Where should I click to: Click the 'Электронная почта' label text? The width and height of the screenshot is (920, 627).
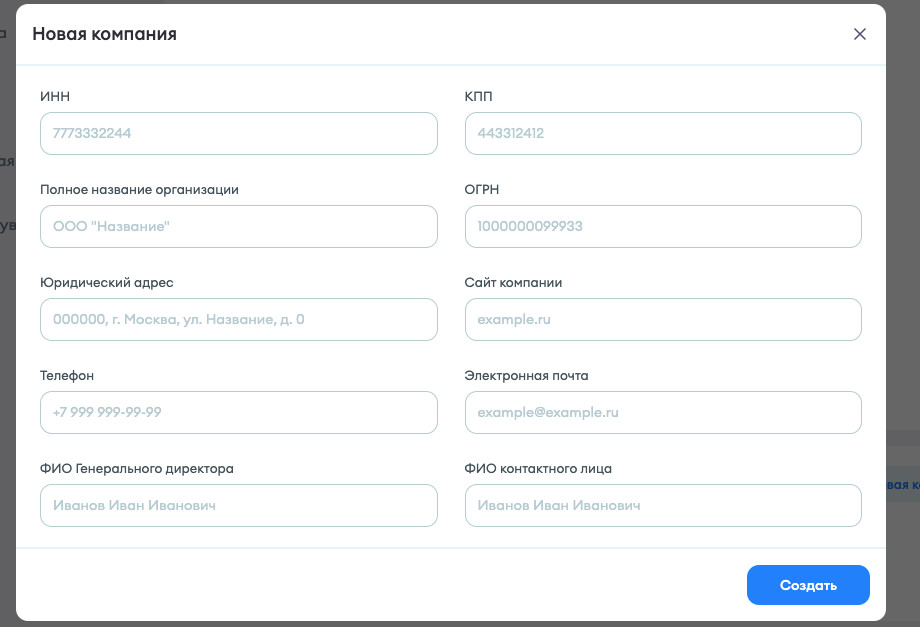526,376
